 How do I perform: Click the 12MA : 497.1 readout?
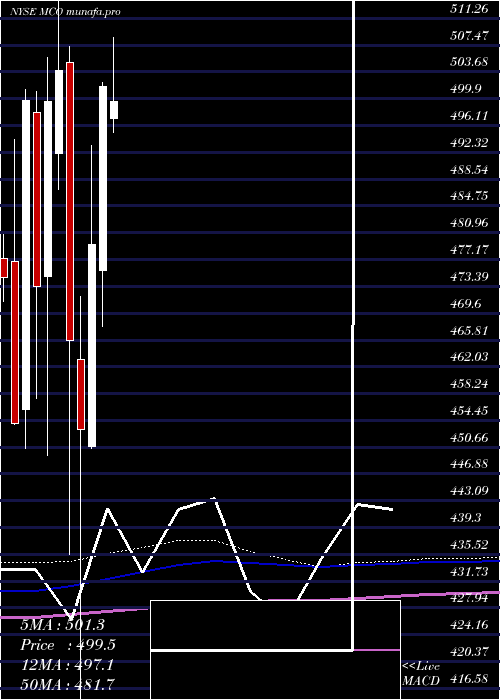click(x=67, y=665)
